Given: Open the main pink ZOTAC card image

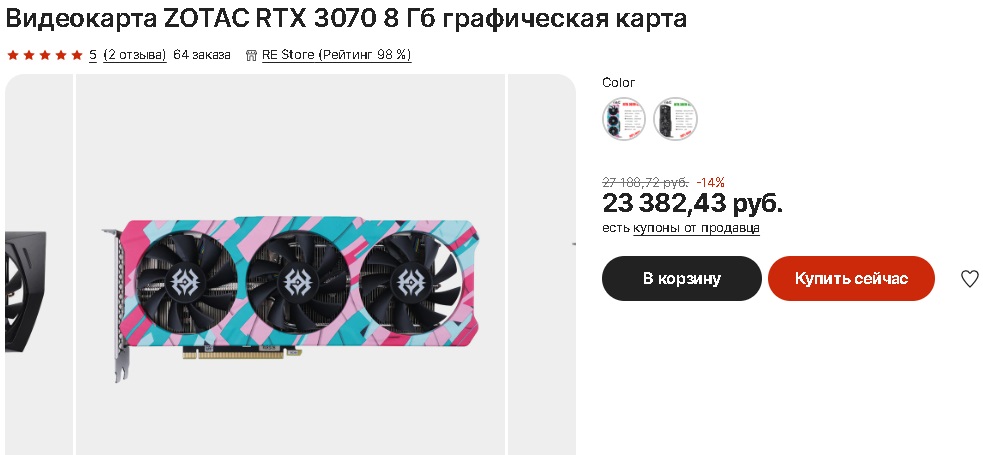Looking at the screenshot, I should 290,264.
